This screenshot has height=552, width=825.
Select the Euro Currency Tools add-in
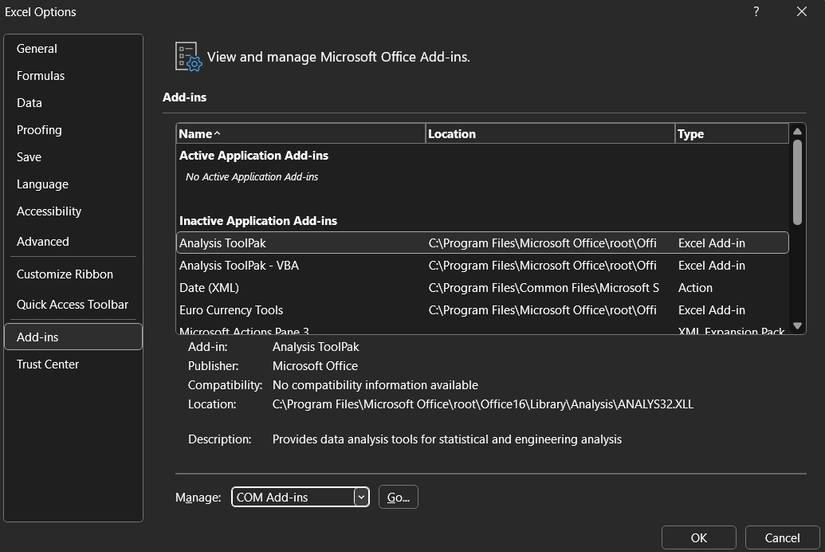(231, 310)
